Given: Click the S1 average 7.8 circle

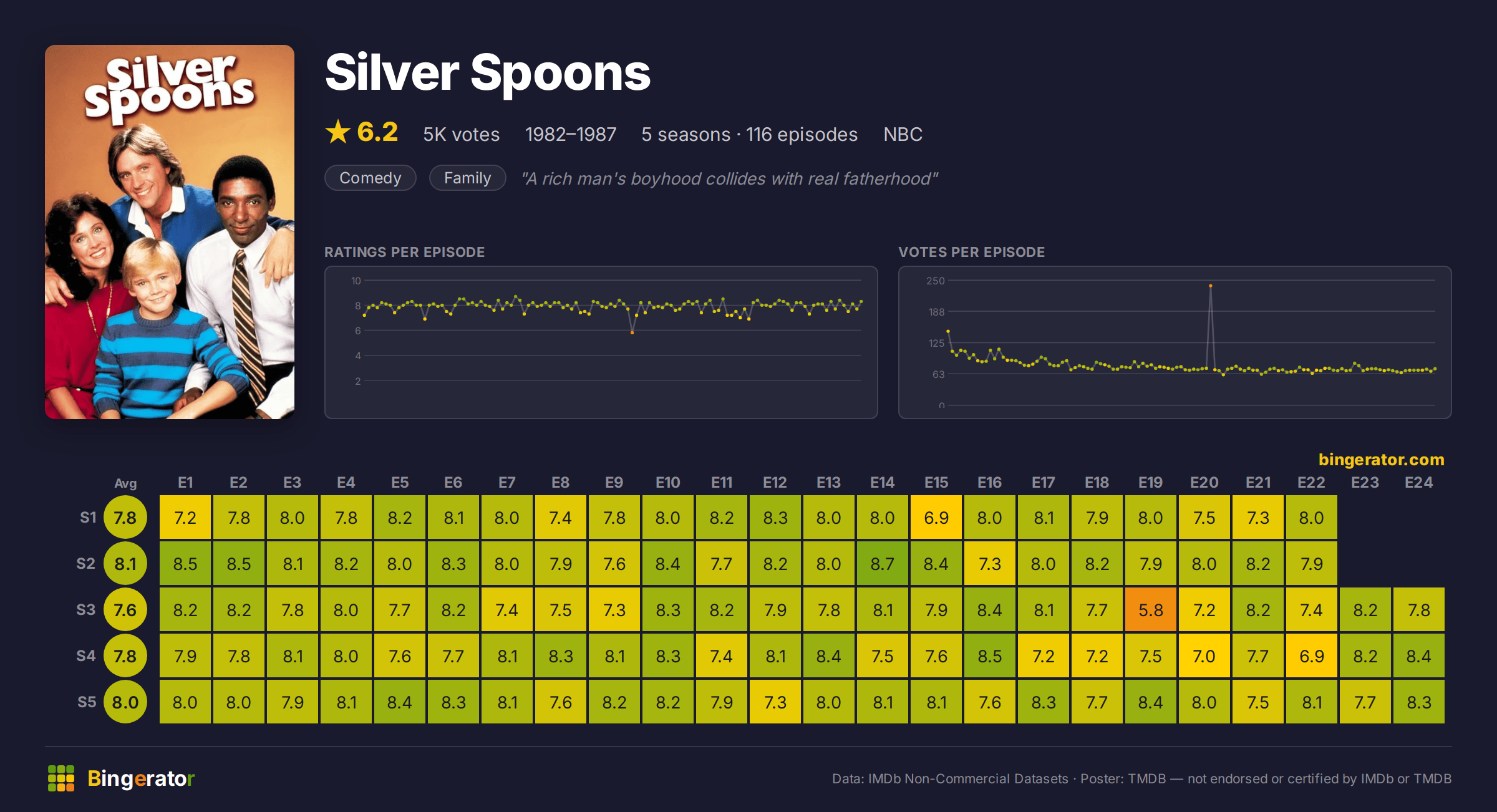Looking at the screenshot, I should [x=125, y=518].
